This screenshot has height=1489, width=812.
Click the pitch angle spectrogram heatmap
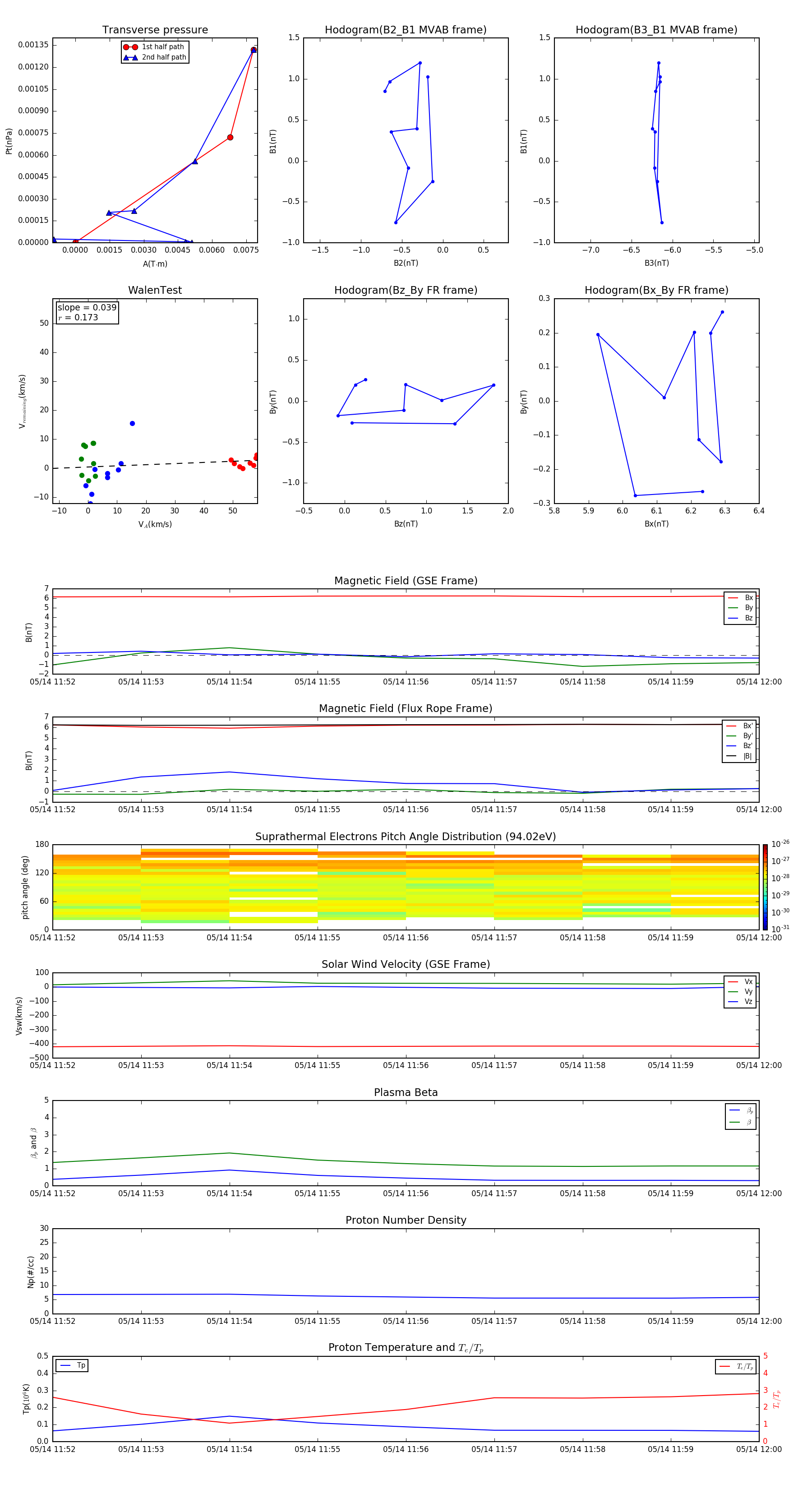pos(406,887)
